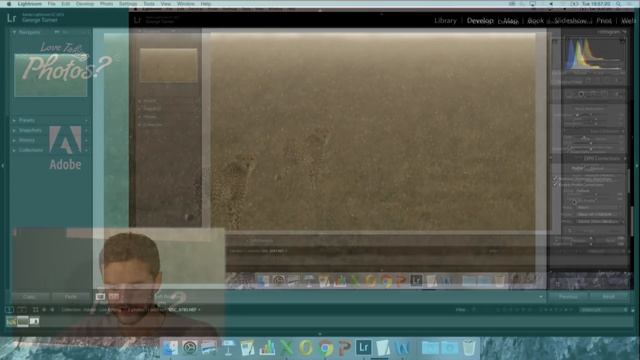
Task: Click the Navigator preview thumbnail
Action: (51, 76)
